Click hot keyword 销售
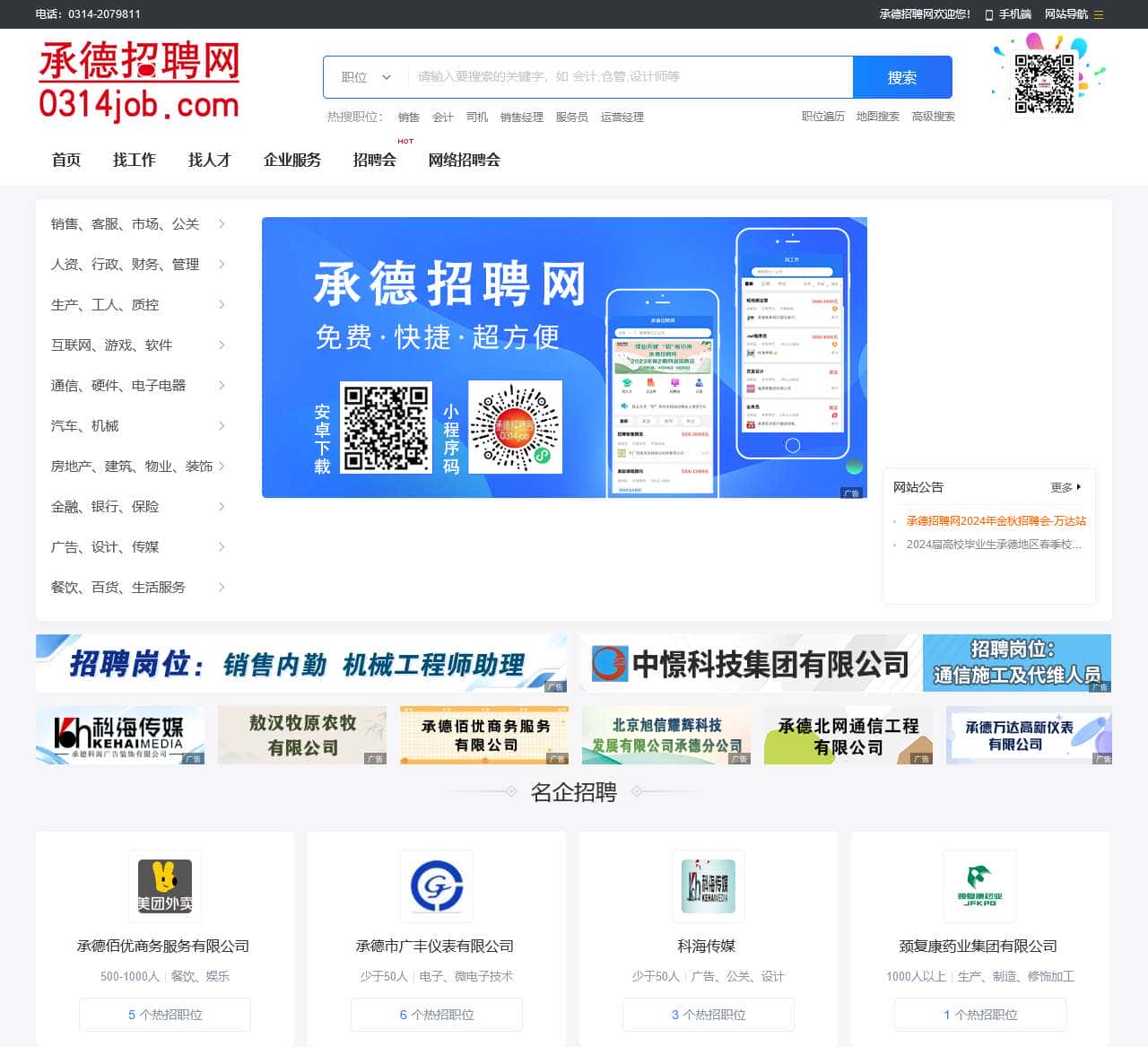The image size is (1148, 1047). click(409, 117)
